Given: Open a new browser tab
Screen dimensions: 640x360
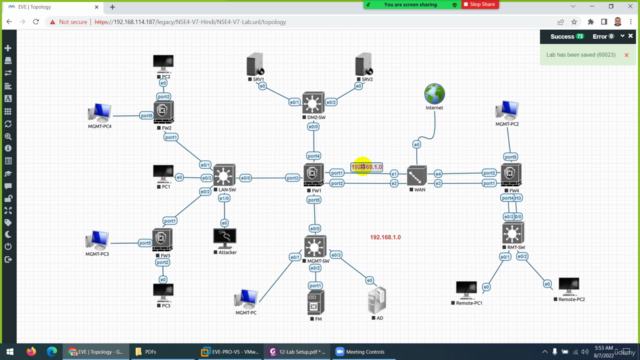Looking at the screenshot, I should click(112, 7).
